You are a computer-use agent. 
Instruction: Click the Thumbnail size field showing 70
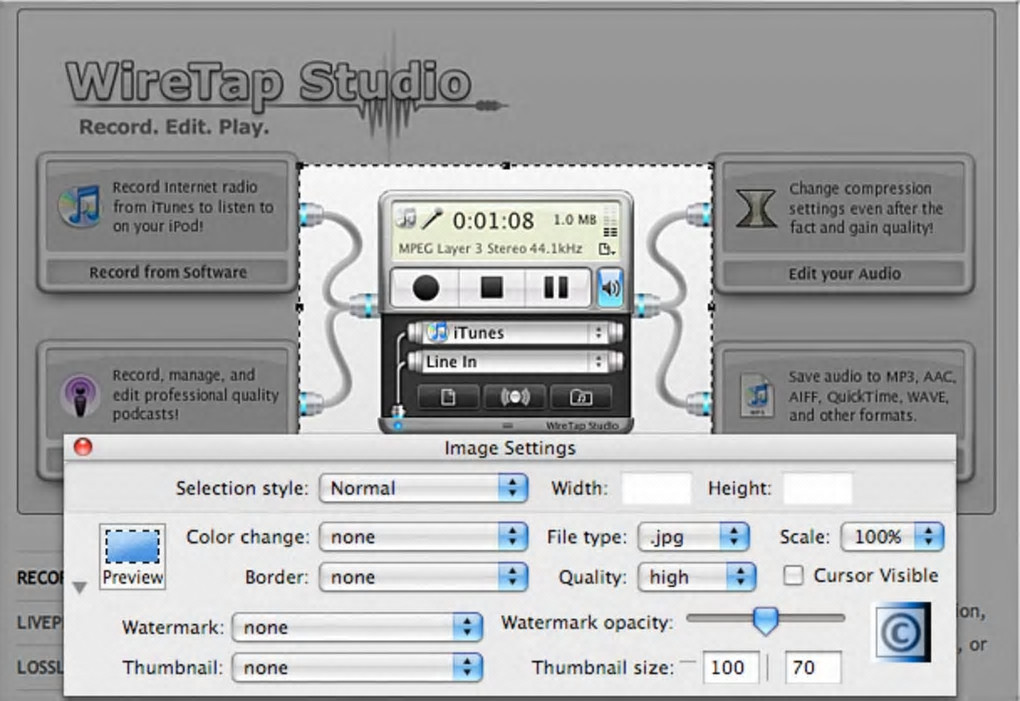pyautogui.click(x=813, y=667)
